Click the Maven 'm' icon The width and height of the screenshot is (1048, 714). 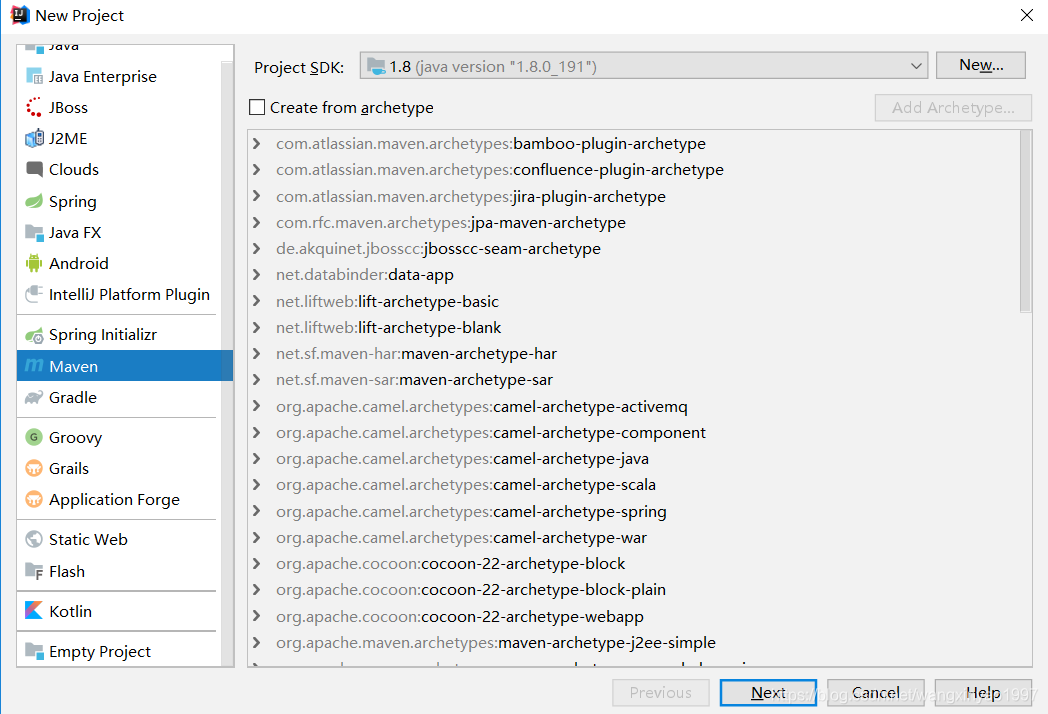tap(34, 366)
